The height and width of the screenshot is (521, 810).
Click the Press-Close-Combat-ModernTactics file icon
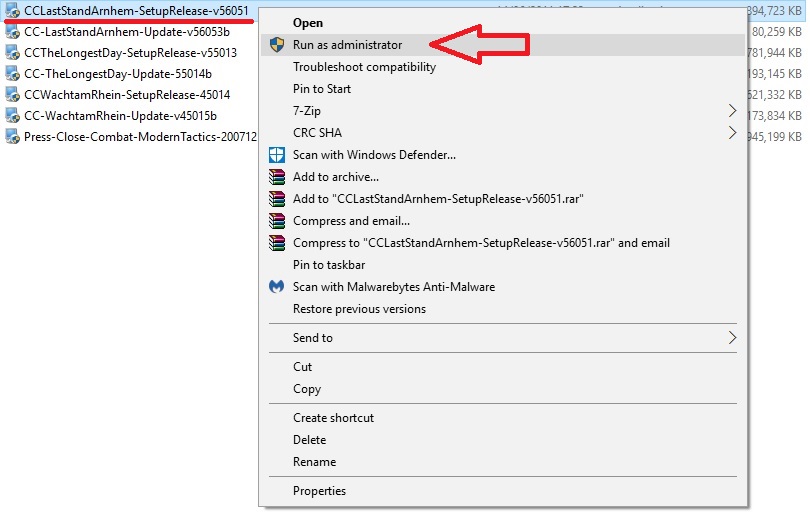coord(12,137)
